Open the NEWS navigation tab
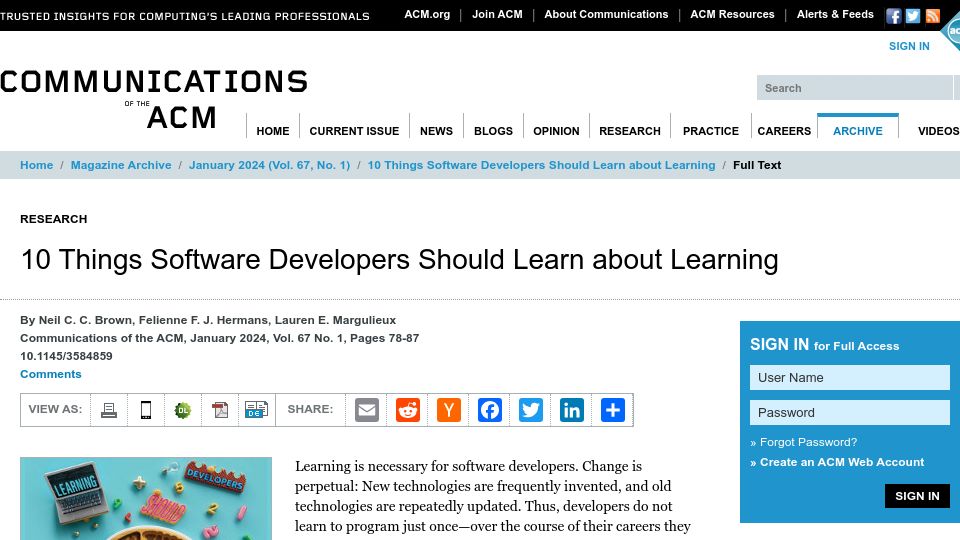Screen dimensions: 960x540 [x=437, y=131]
